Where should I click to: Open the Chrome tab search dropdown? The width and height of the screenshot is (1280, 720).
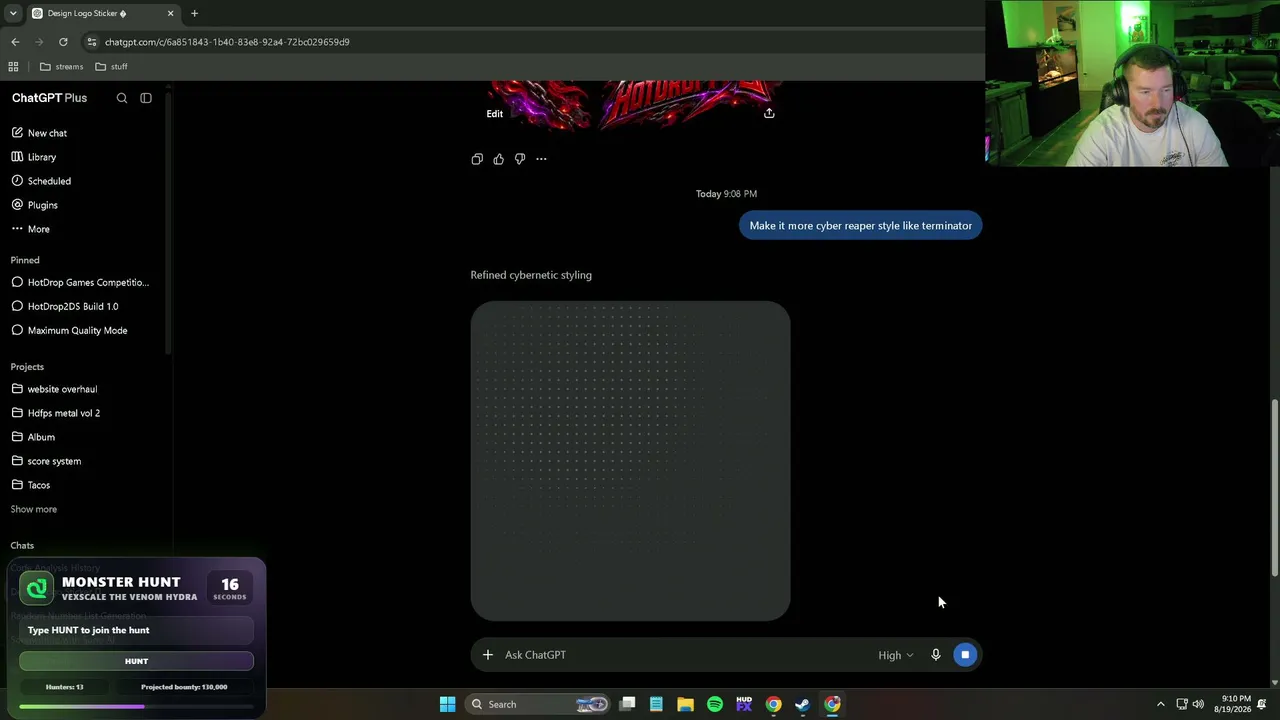click(13, 14)
